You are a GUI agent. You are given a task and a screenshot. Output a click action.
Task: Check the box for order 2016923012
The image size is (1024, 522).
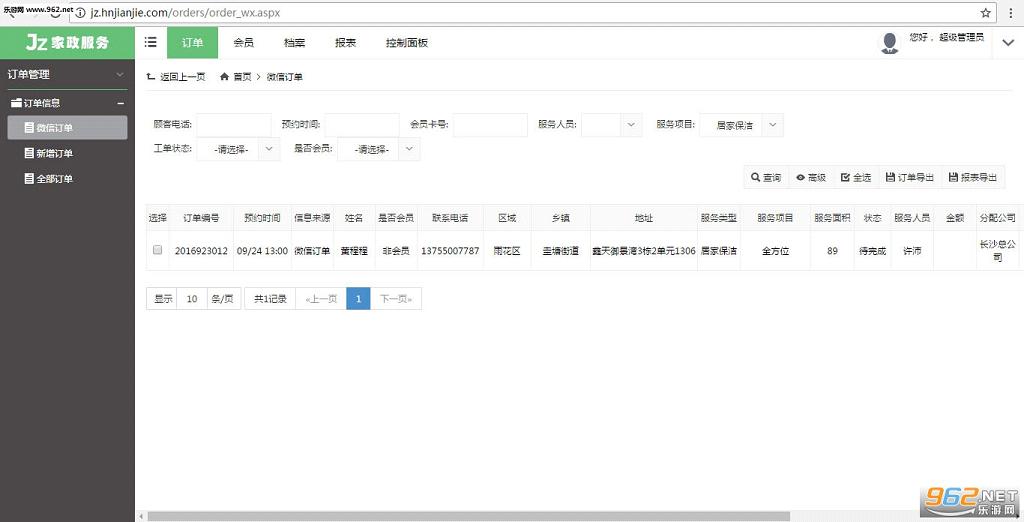click(157, 250)
